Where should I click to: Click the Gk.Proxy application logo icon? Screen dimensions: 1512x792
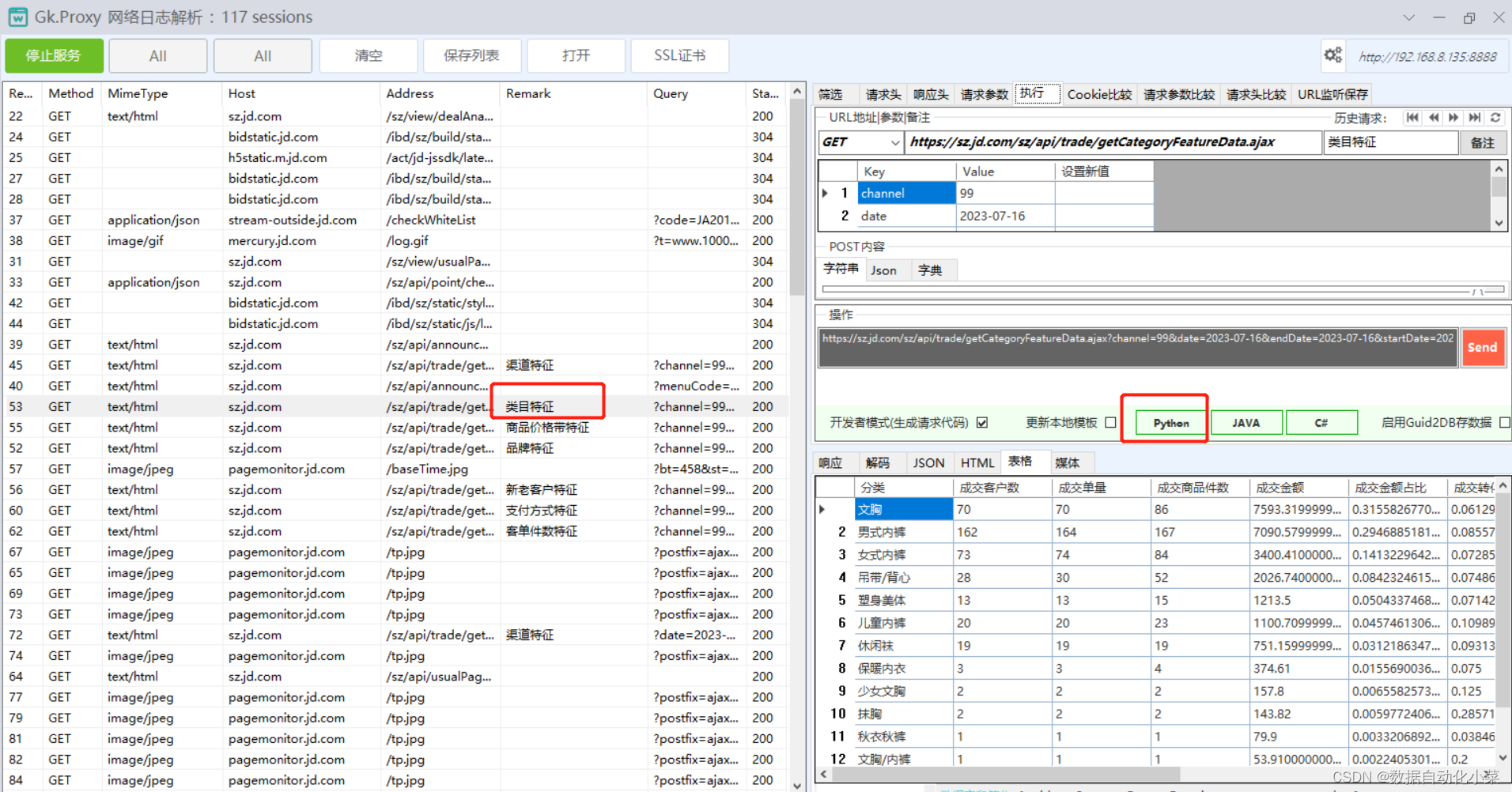pos(17,17)
